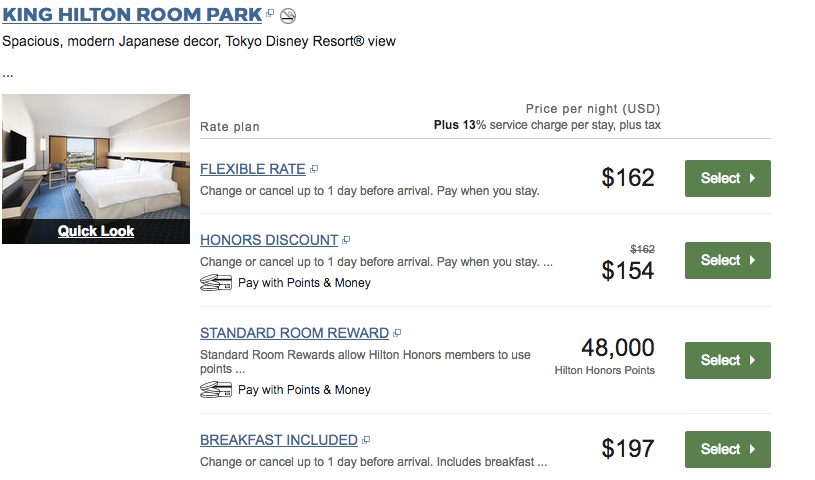
Task: Click the no-smoking icon by room title
Action: (288, 16)
